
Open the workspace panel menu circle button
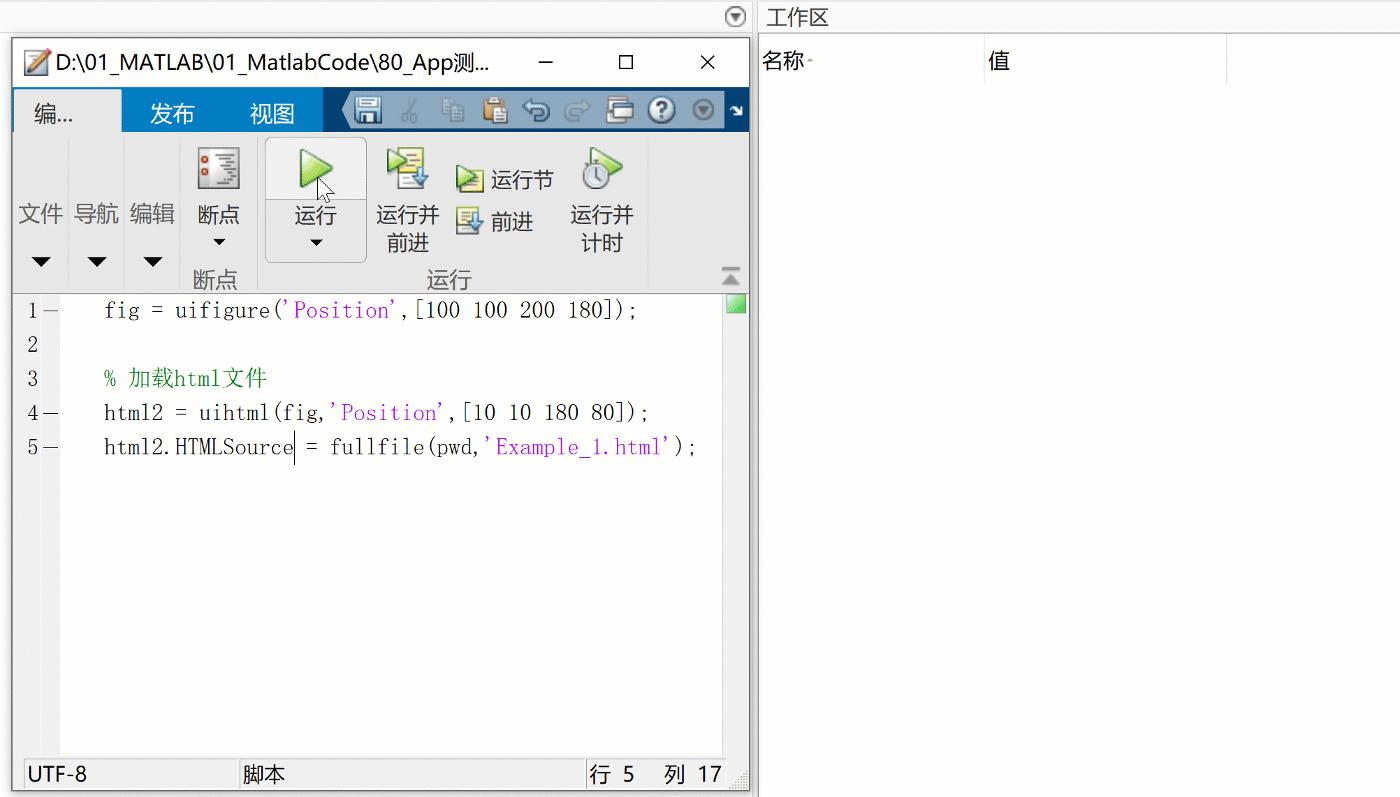pyautogui.click(x=735, y=16)
